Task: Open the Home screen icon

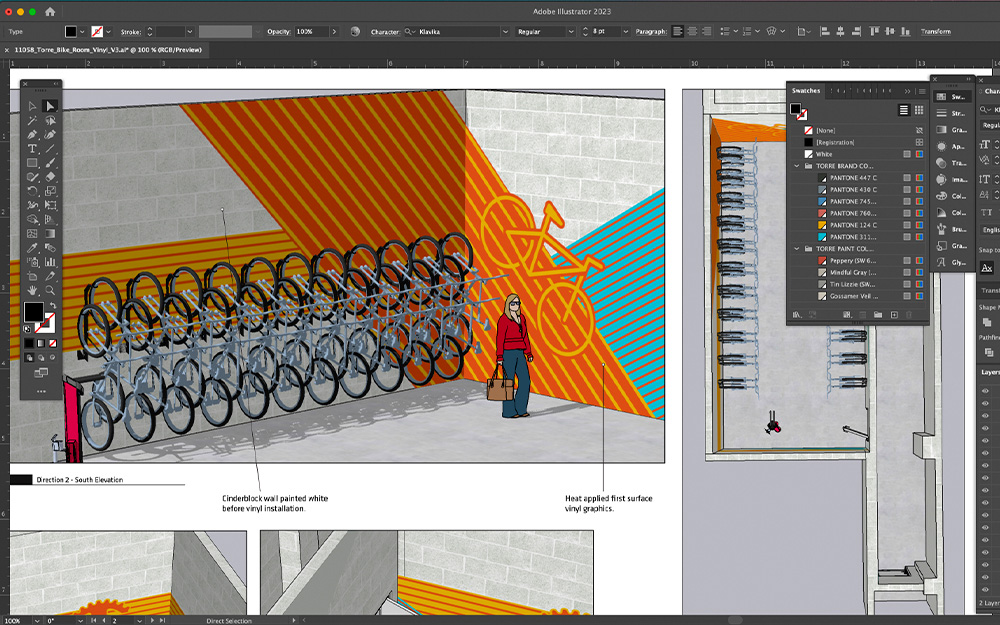Action: 50,11
